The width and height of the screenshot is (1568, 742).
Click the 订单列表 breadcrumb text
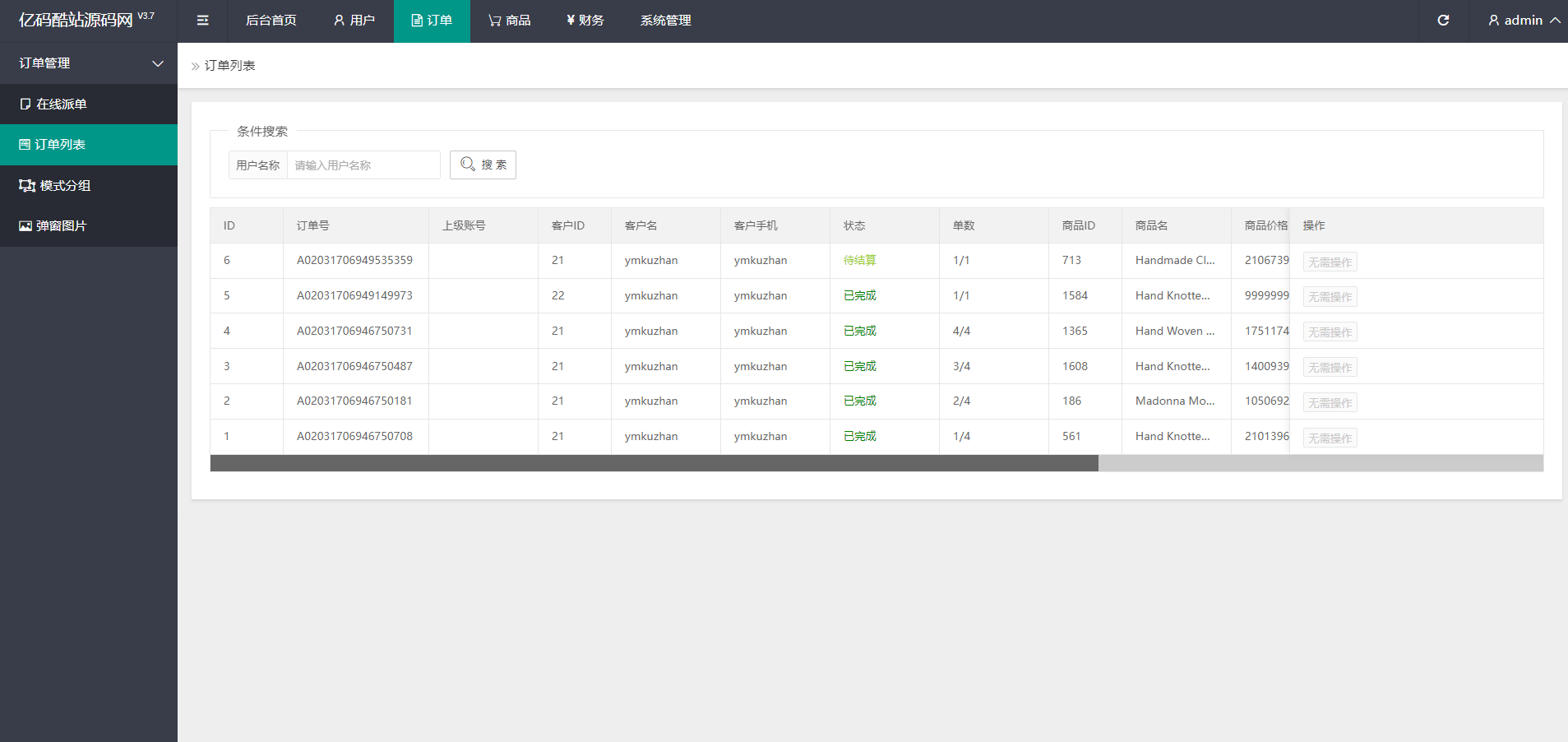pos(229,66)
